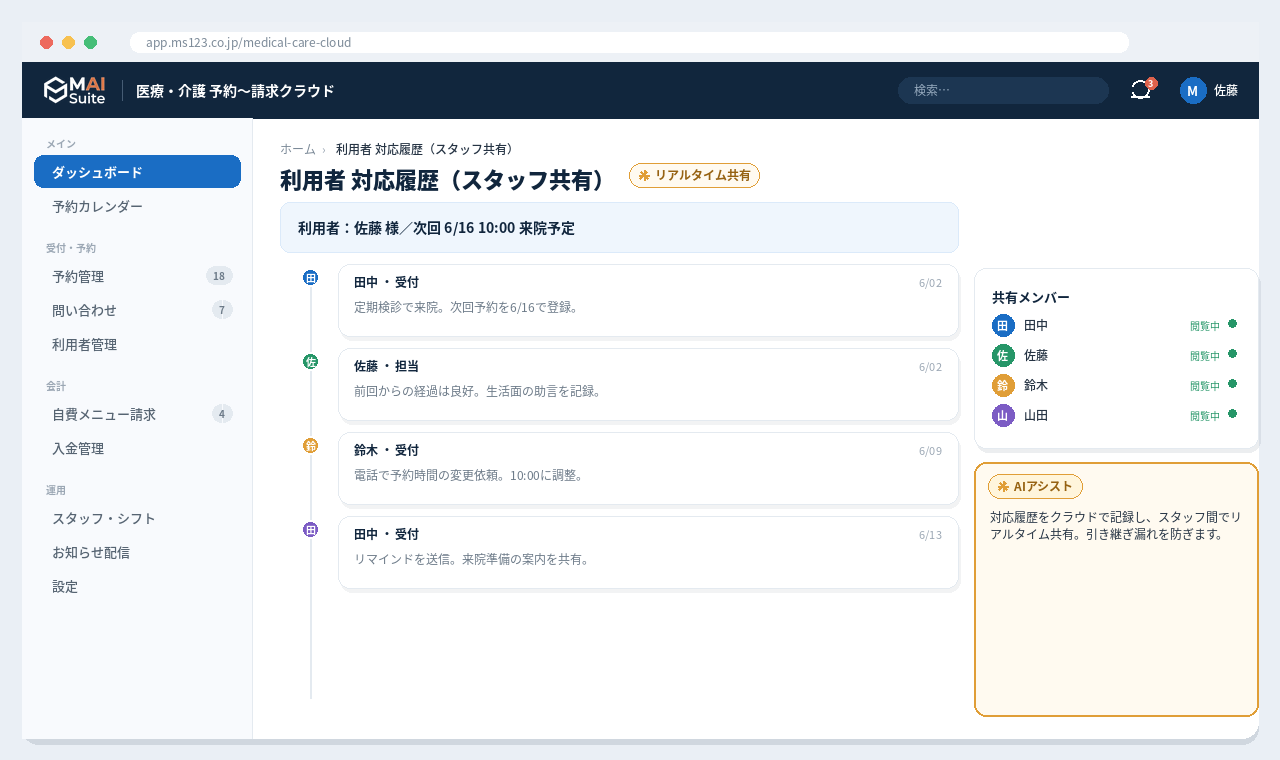Click the sparkle icon in AIアシスト badge
Screen dimensions: 1280x760
coord(1003,486)
